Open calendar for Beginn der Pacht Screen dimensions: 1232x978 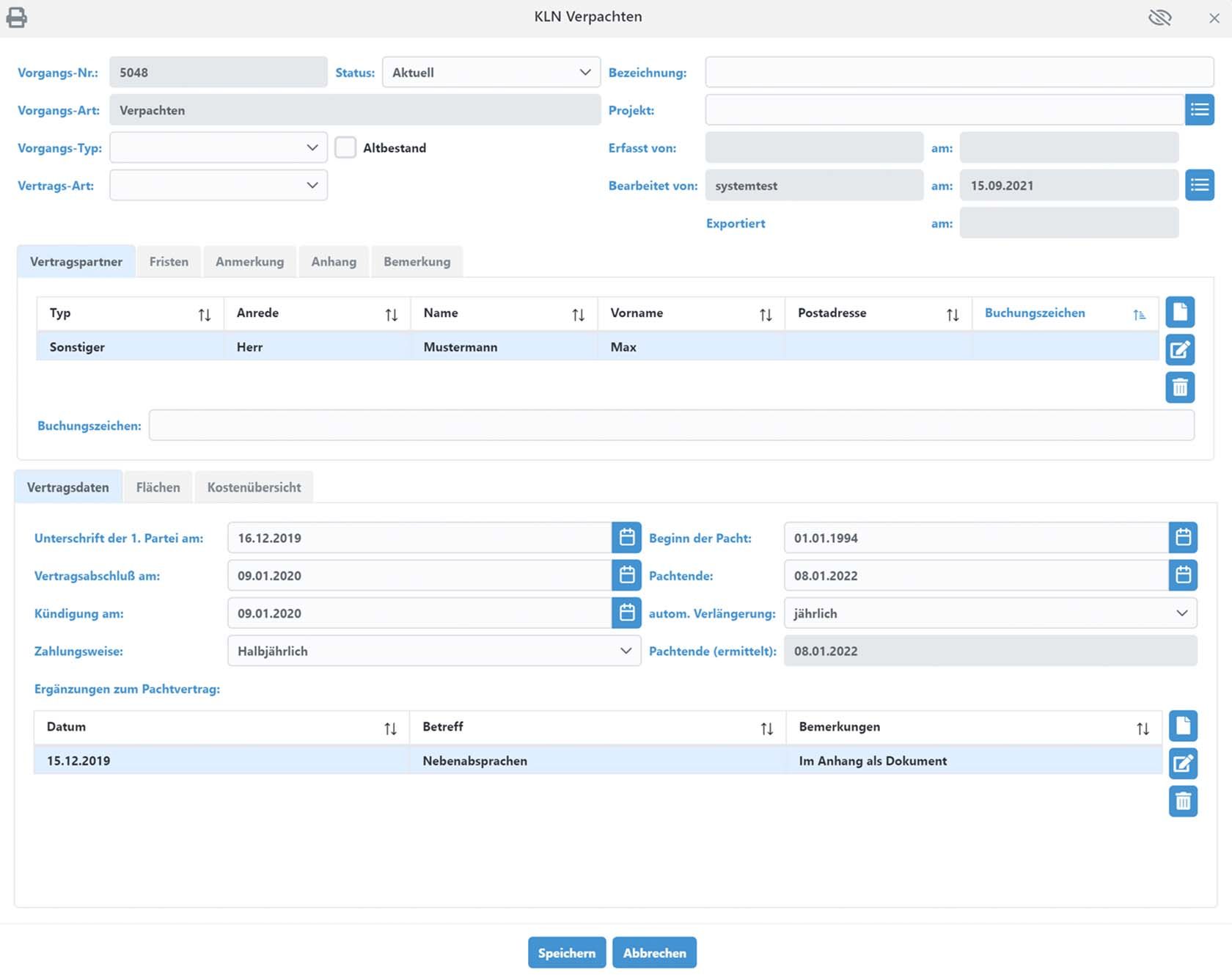[1182, 538]
